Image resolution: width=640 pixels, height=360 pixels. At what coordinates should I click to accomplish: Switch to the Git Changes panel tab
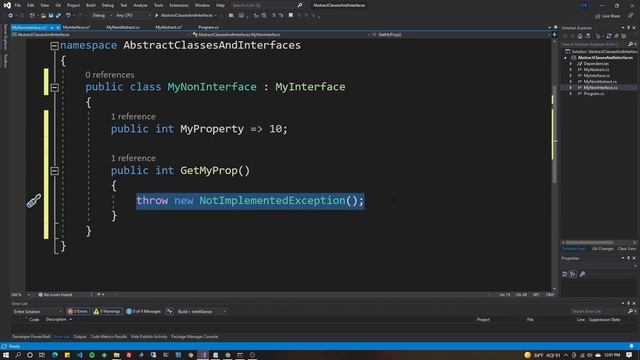point(602,249)
